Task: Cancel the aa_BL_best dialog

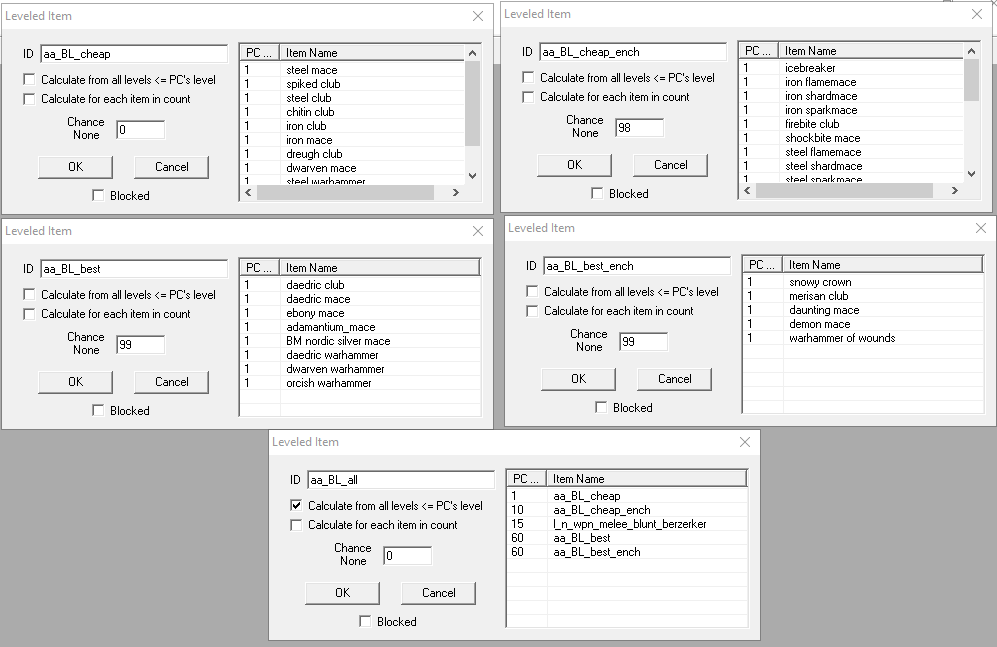Action: [172, 381]
